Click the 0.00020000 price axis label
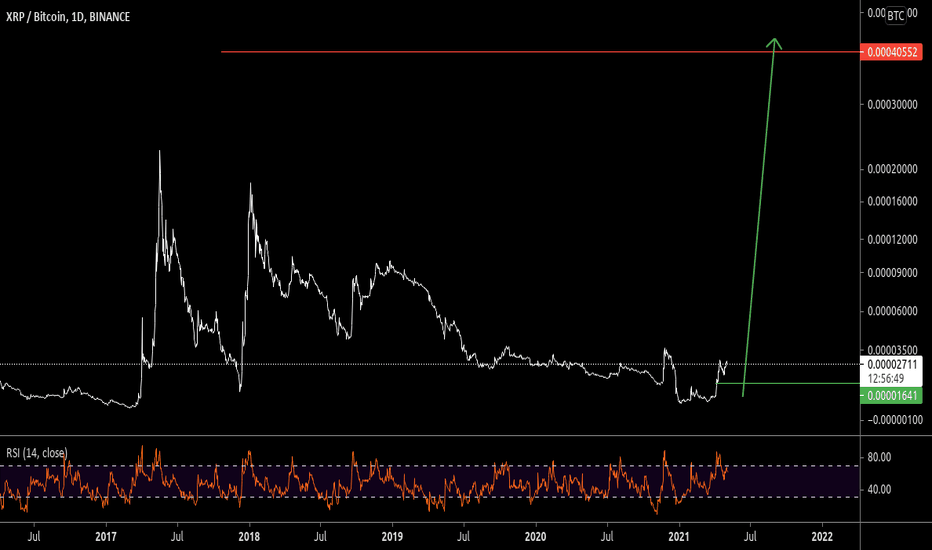The image size is (932, 550). (892, 169)
